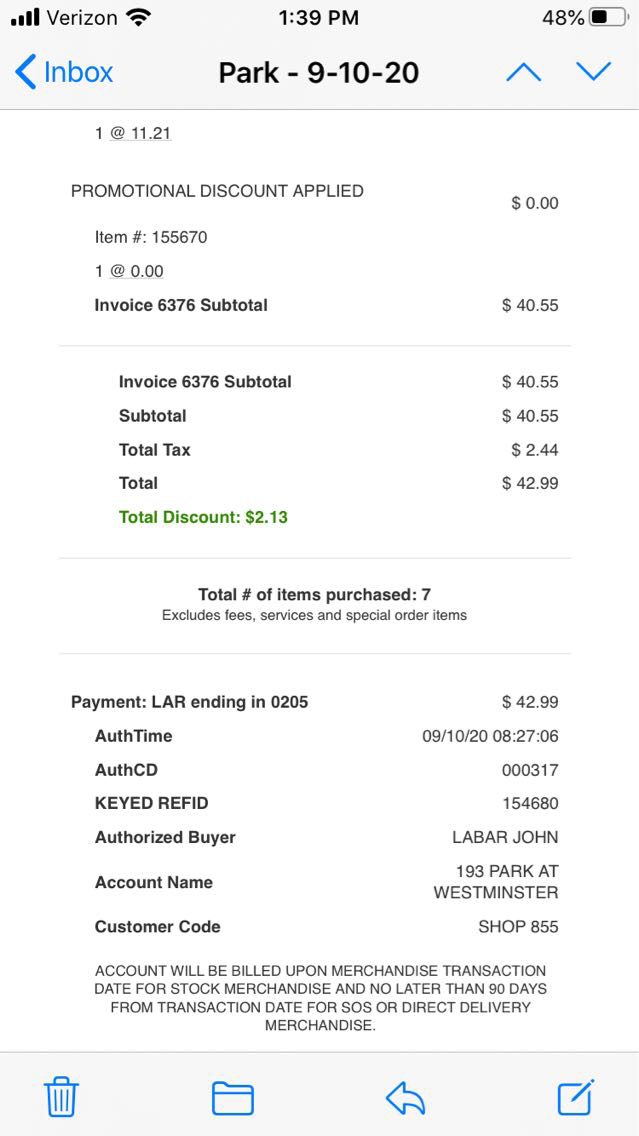The width and height of the screenshot is (639, 1136).
Task: Tap the 11.21 underlined price link
Action: pos(150,133)
